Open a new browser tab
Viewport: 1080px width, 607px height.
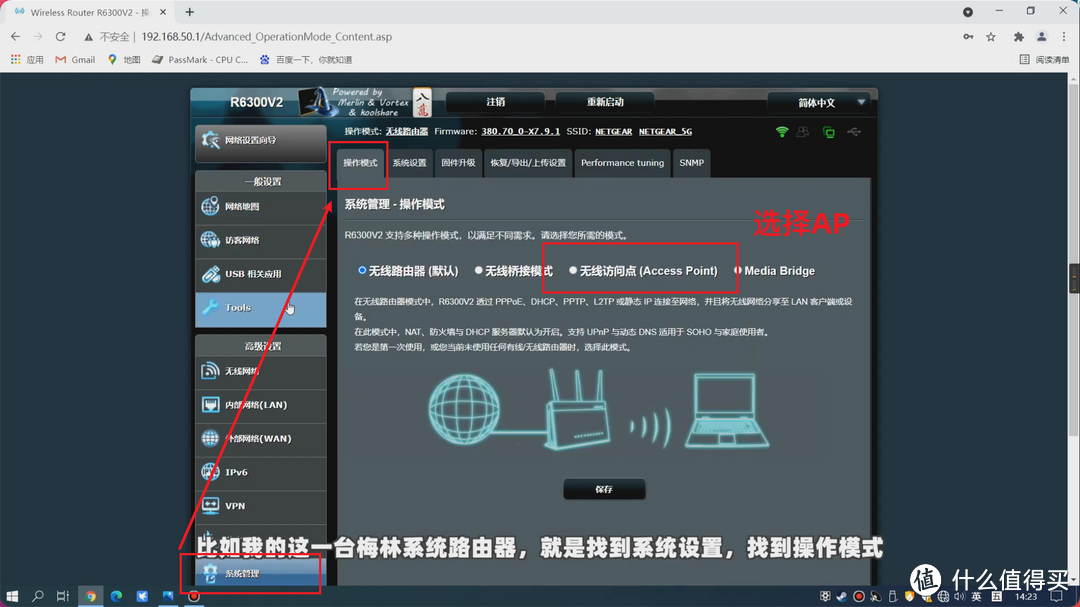point(189,12)
